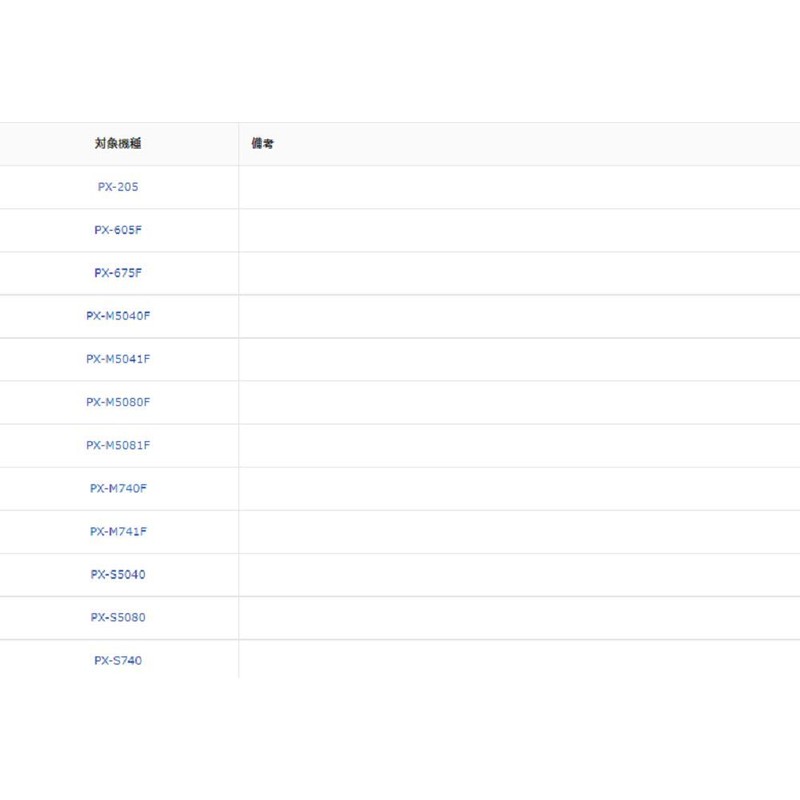Click the 備考 column header
800x800 pixels.
click(263, 144)
